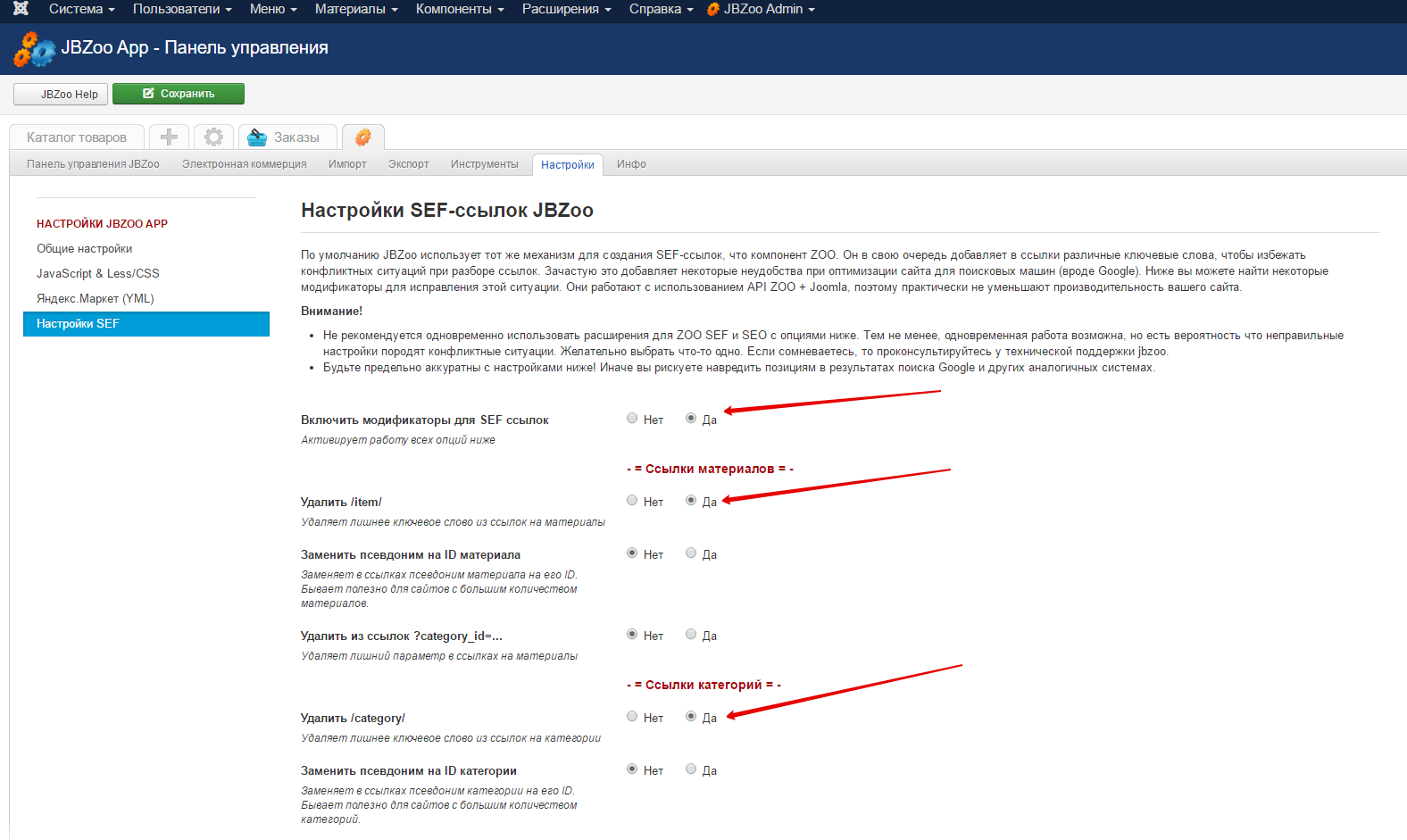Open the Расширения dropdown menu
The image size is (1407, 840).
click(x=566, y=9)
